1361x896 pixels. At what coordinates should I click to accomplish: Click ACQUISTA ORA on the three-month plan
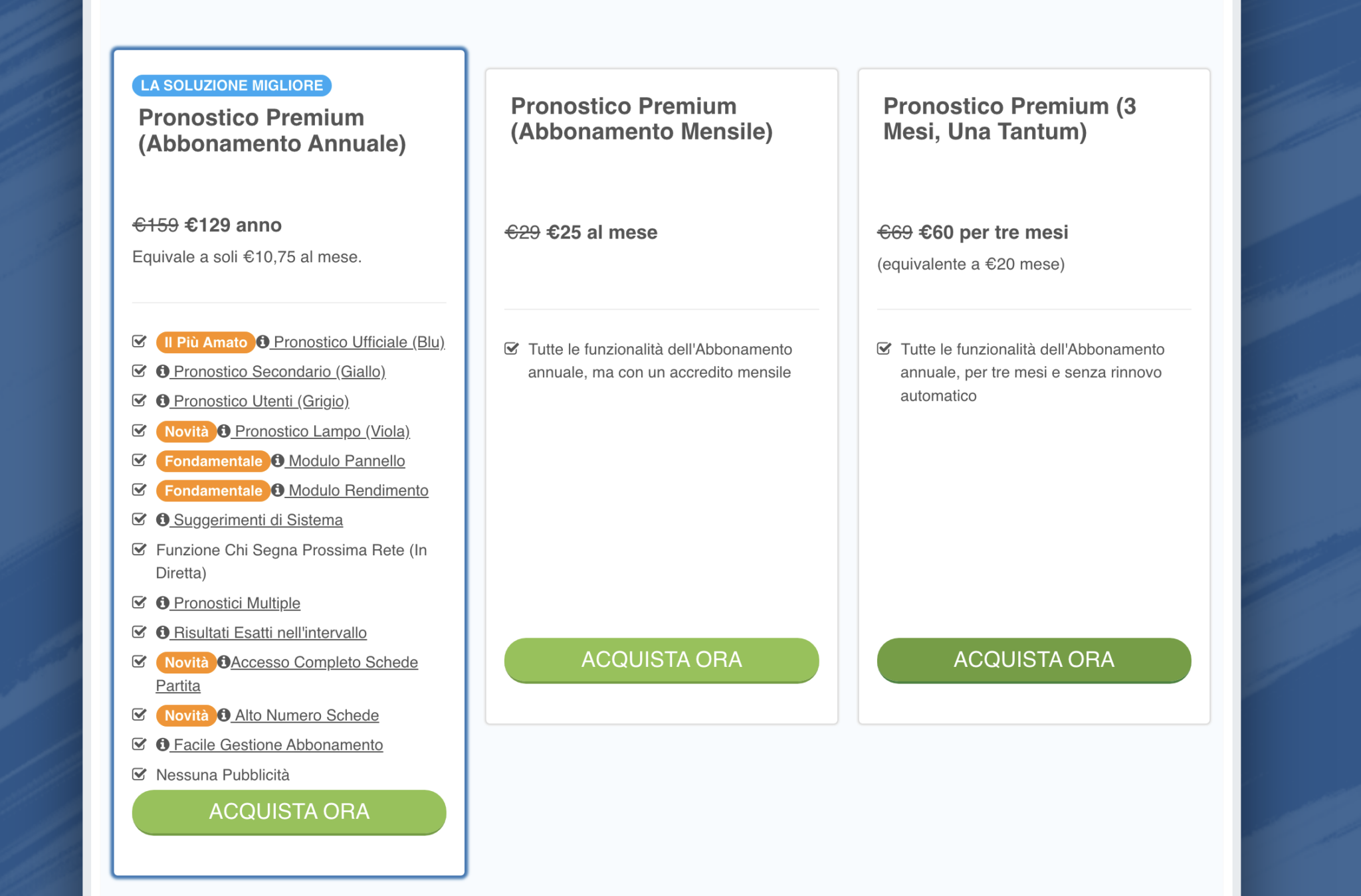[x=1034, y=660]
